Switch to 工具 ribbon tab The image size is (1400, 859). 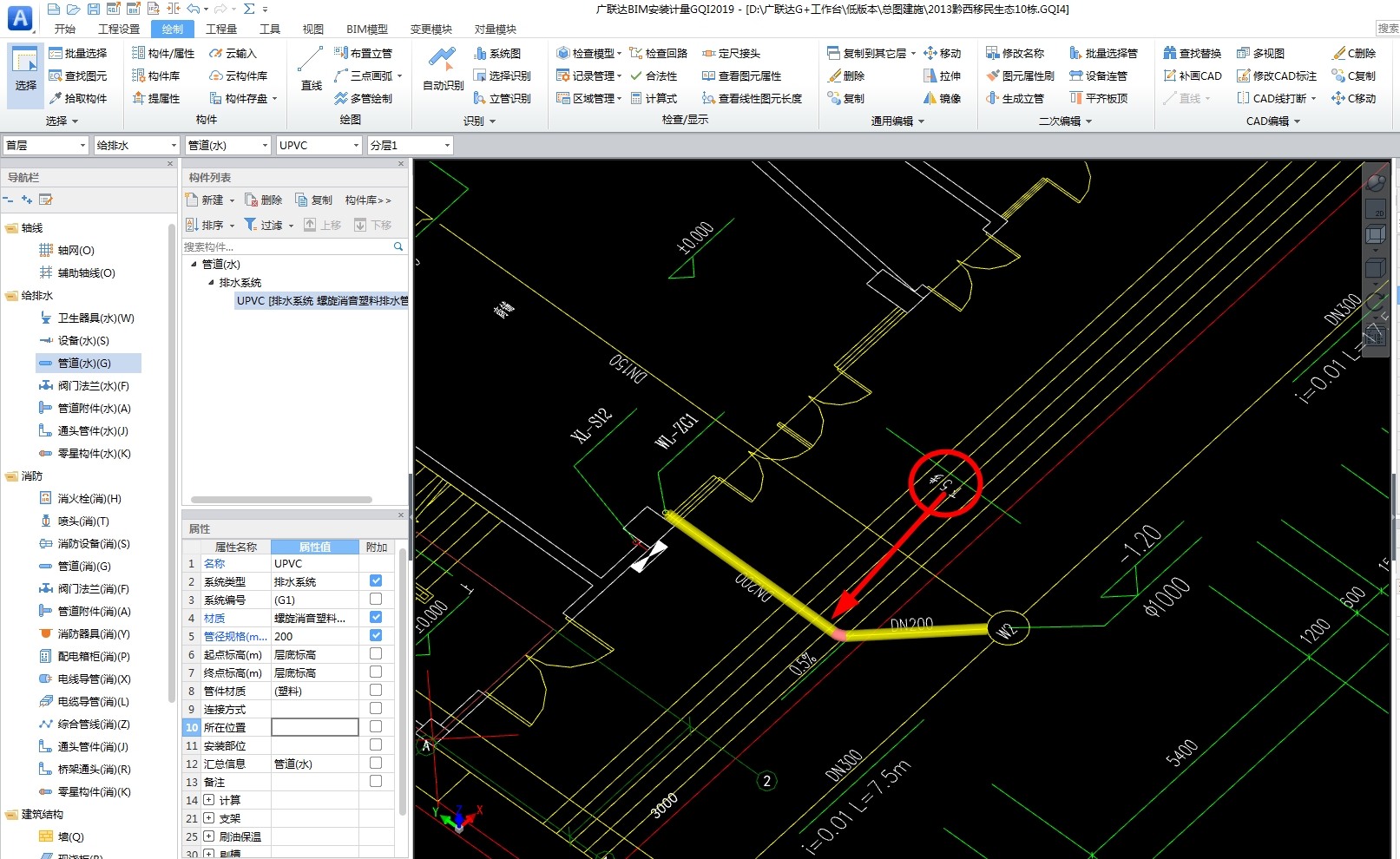click(x=270, y=29)
